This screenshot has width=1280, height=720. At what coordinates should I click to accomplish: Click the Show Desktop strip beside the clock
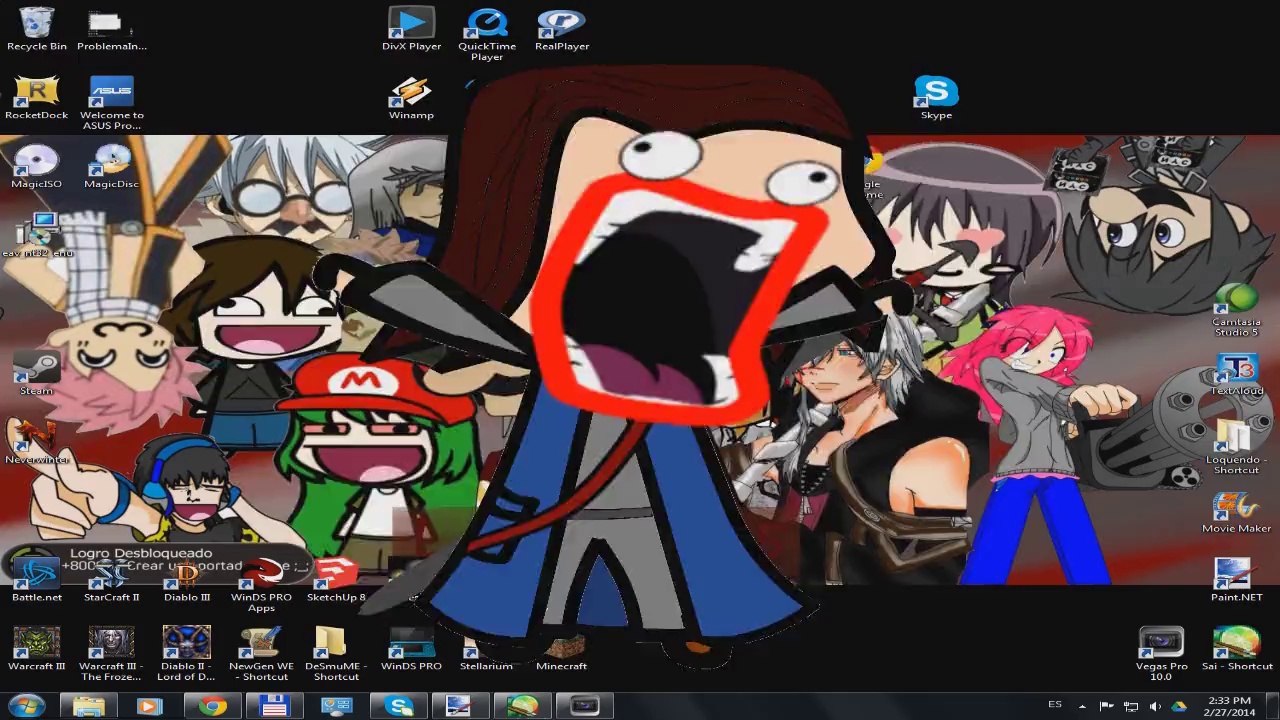point(1273,706)
